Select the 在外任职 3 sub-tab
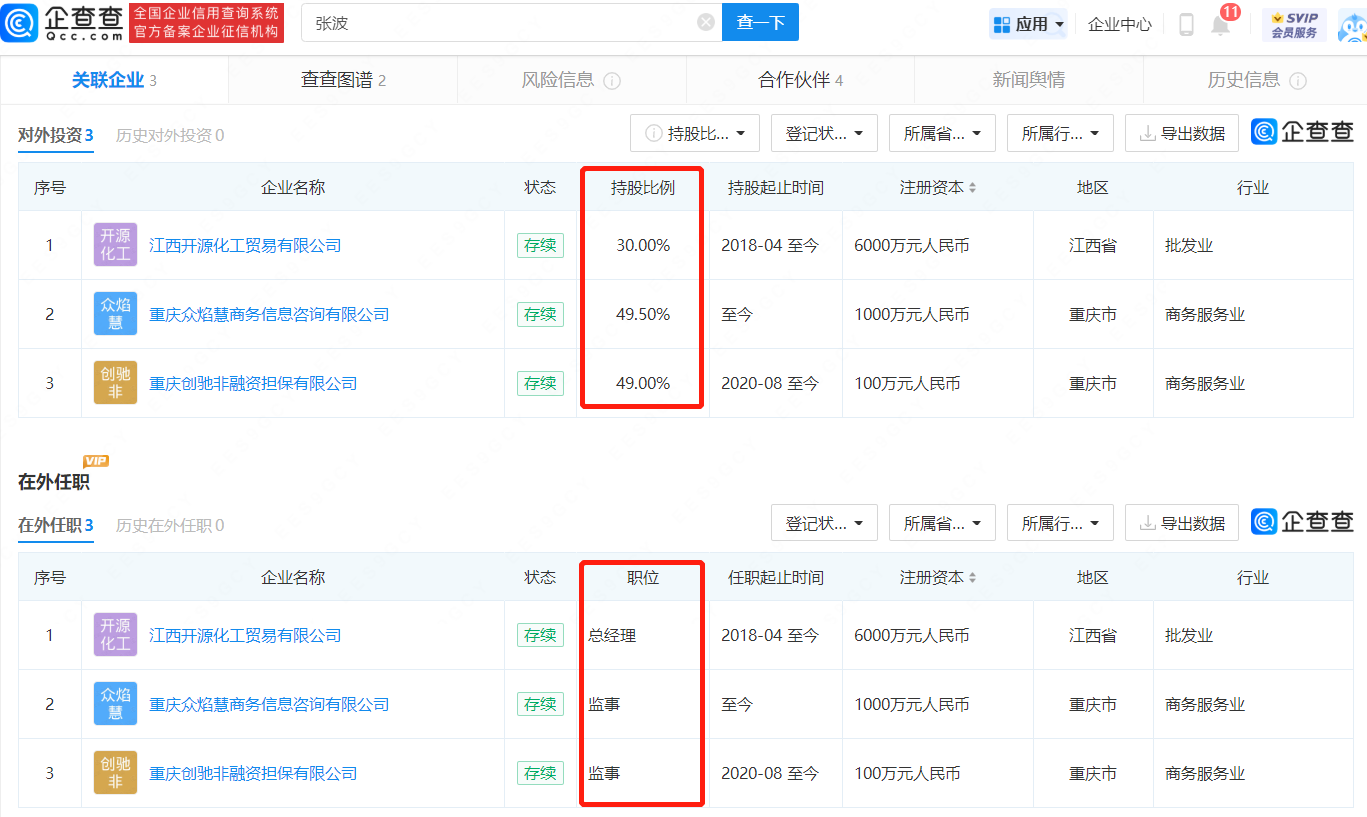Screen dimensions: 1367x817 coord(56,525)
